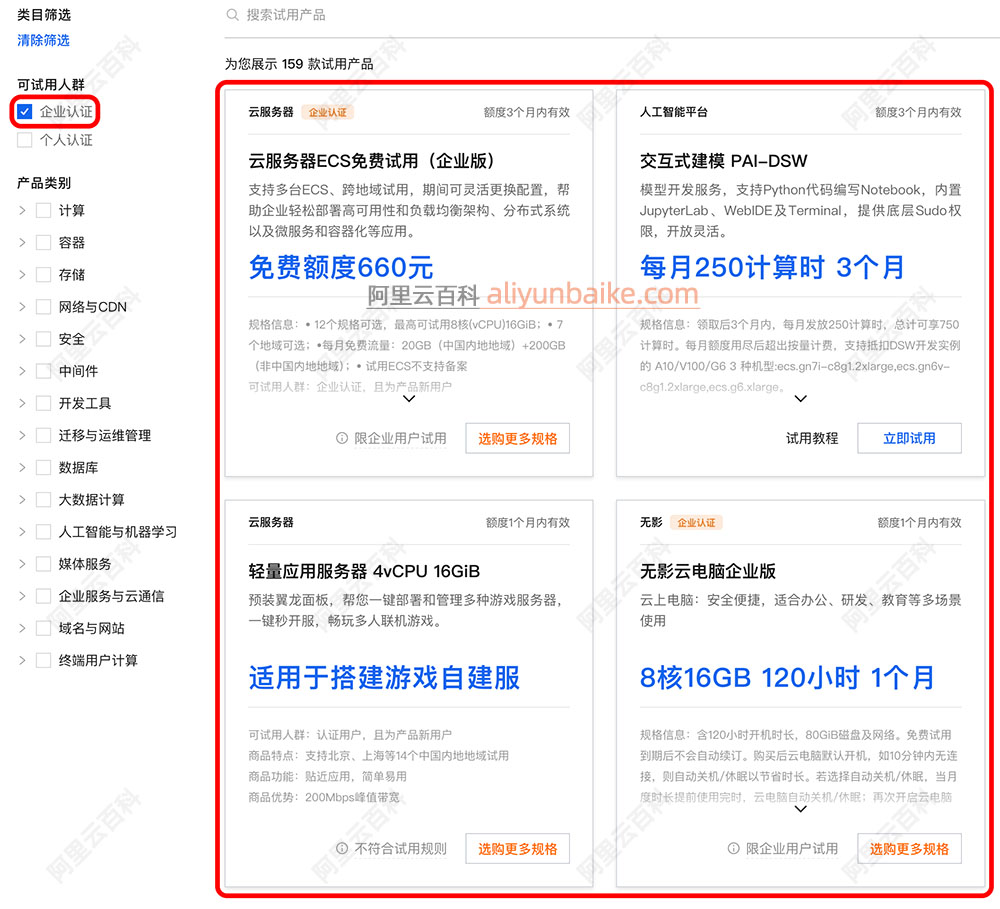Check the 容器 category checkbox
1000x909 pixels.
(43, 242)
